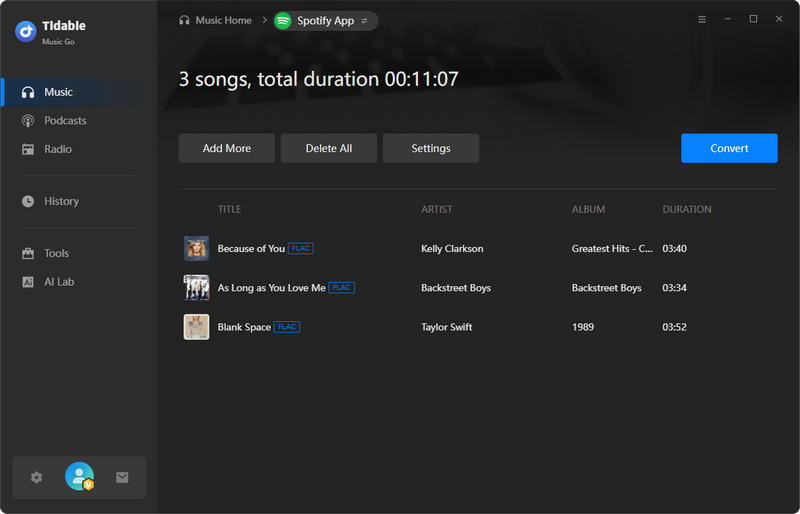Open the Spotify App source switcher

point(326,21)
